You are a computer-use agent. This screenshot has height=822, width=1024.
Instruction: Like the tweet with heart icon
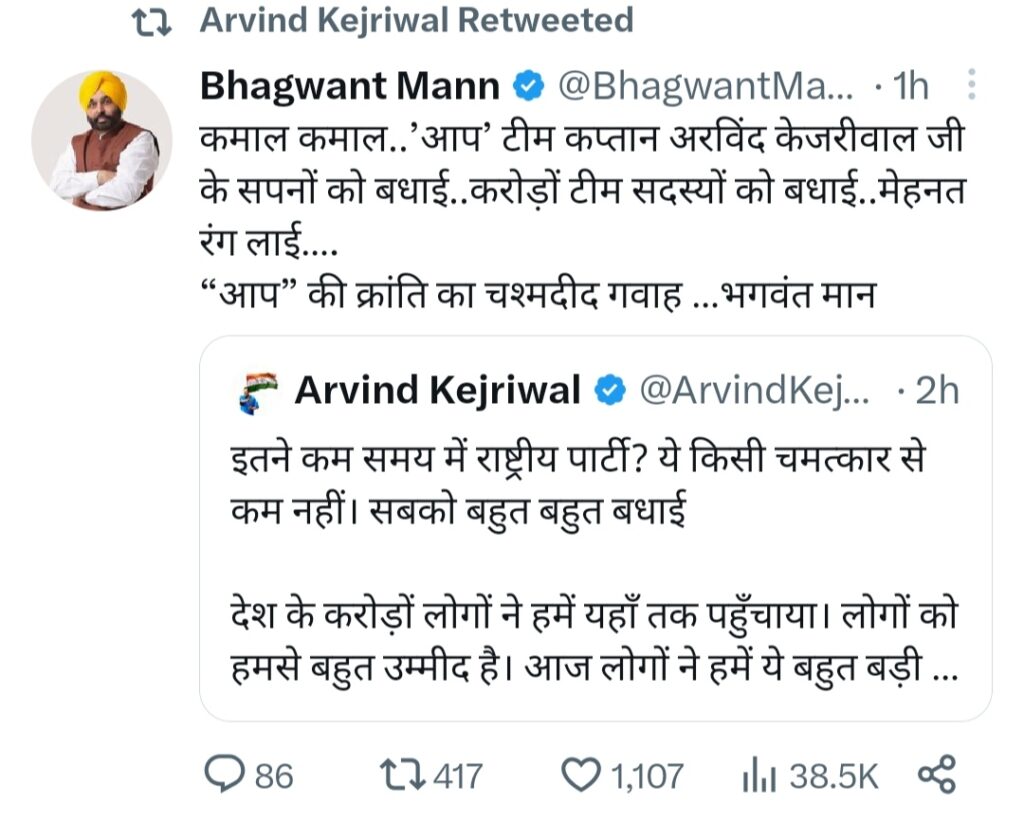pos(578,774)
